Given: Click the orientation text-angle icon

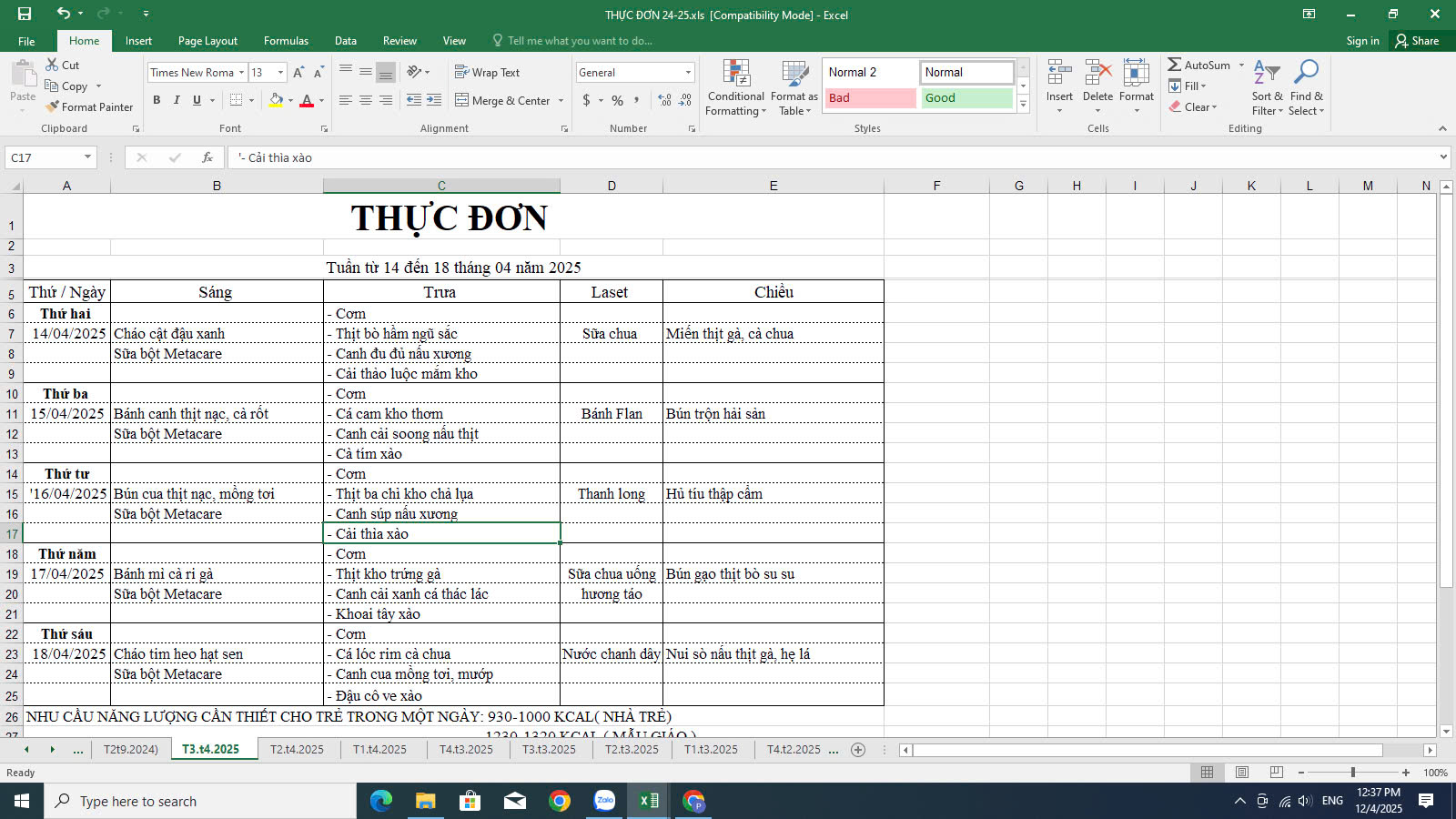Looking at the screenshot, I should [414, 72].
